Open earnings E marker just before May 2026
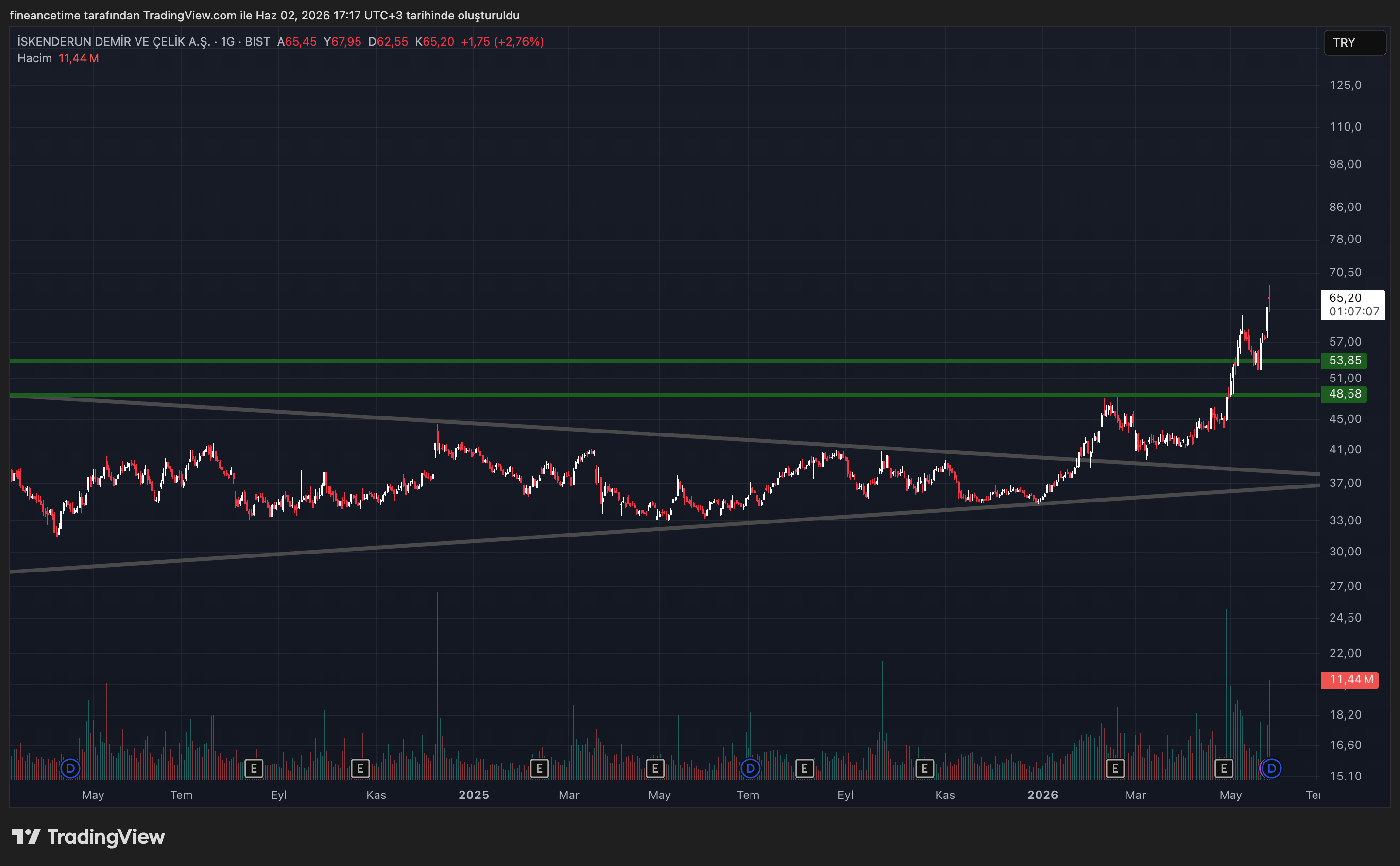 tap(1224, 768)
